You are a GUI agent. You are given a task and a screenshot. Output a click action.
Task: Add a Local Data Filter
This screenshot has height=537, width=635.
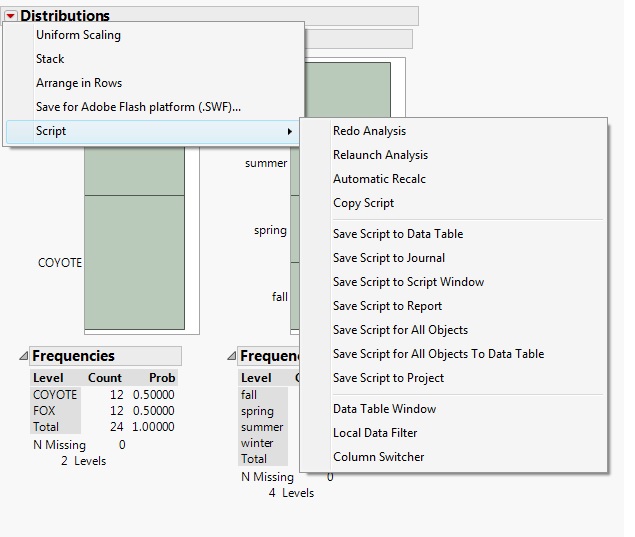pos(375,433)
